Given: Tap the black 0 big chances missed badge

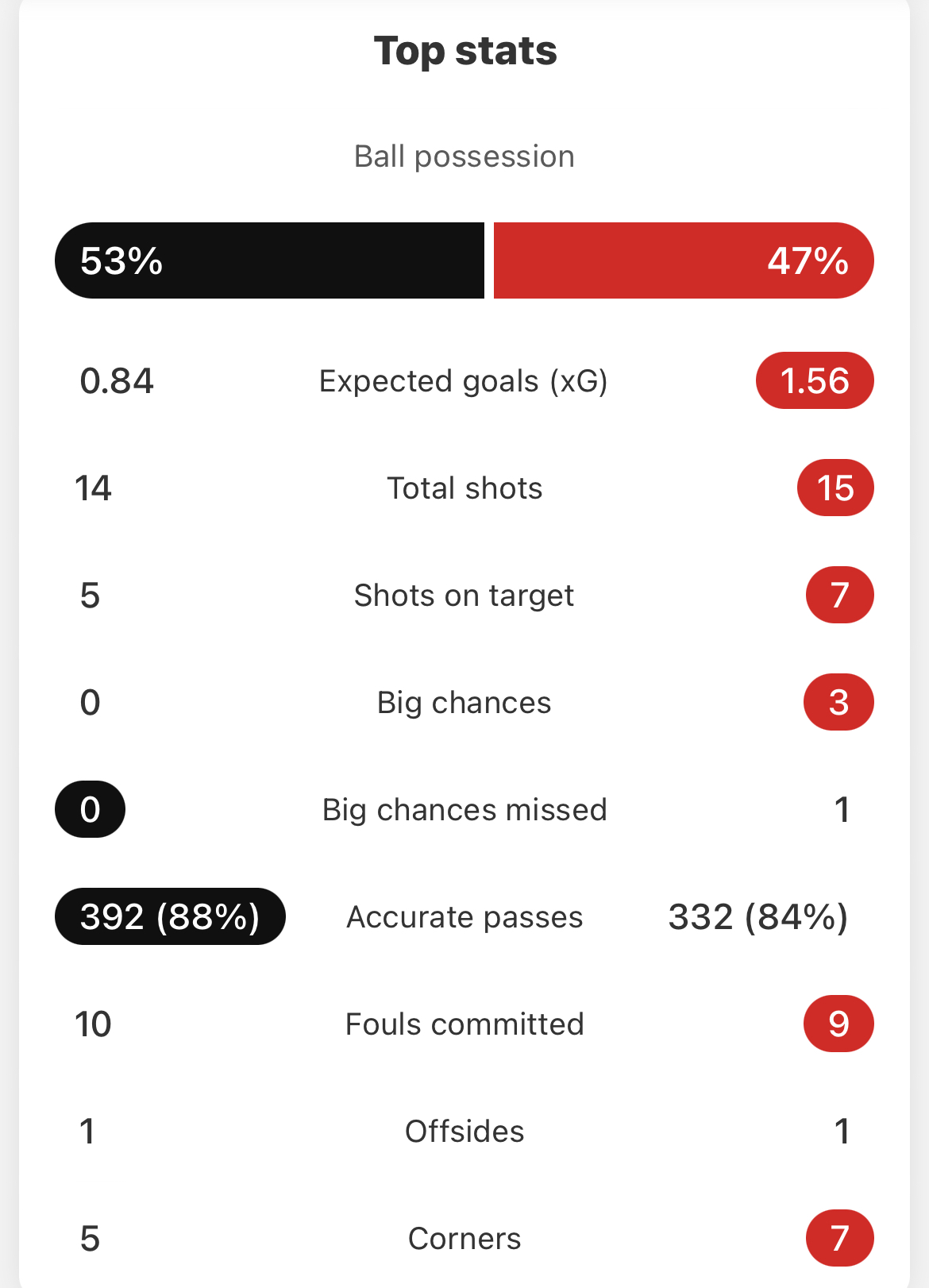Looking at the screenshot, I should (90, 809).
